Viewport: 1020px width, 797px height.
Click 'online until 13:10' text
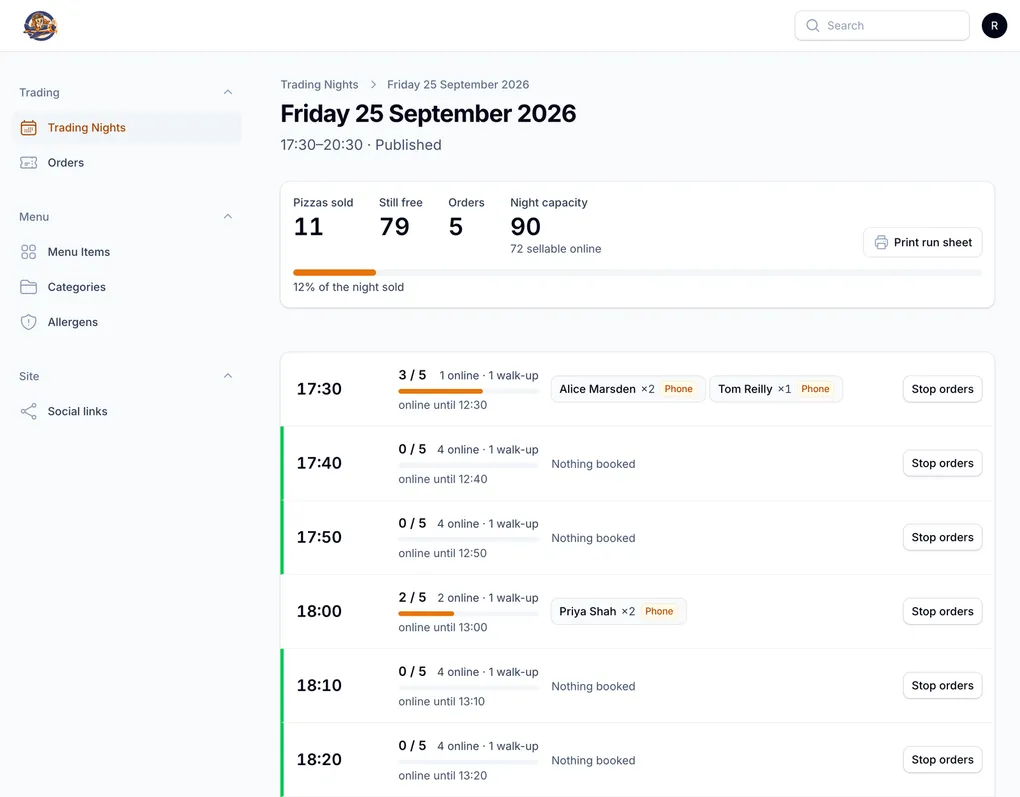441,701
